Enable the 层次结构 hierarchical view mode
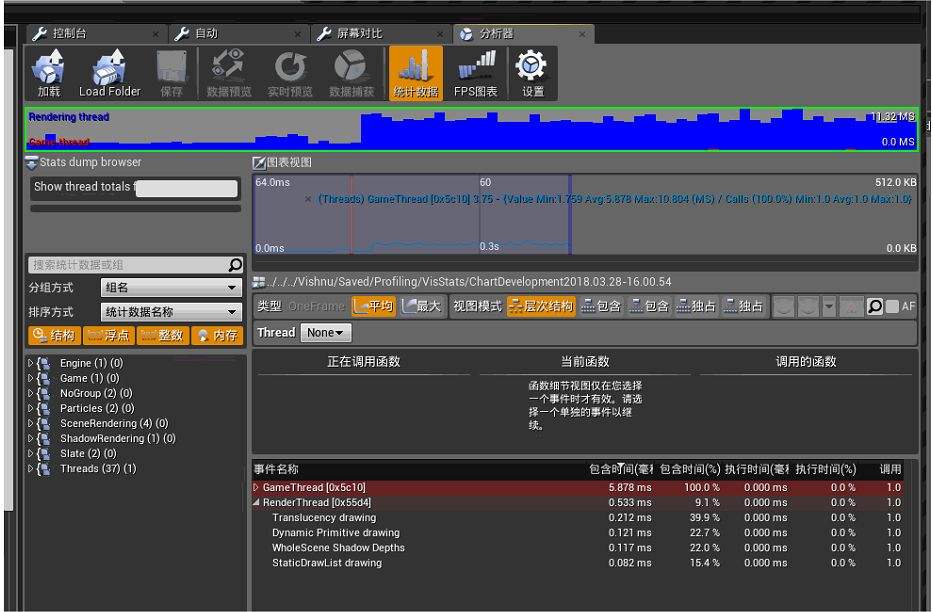This screenshot has width=933, height=612. coord(541,306)
